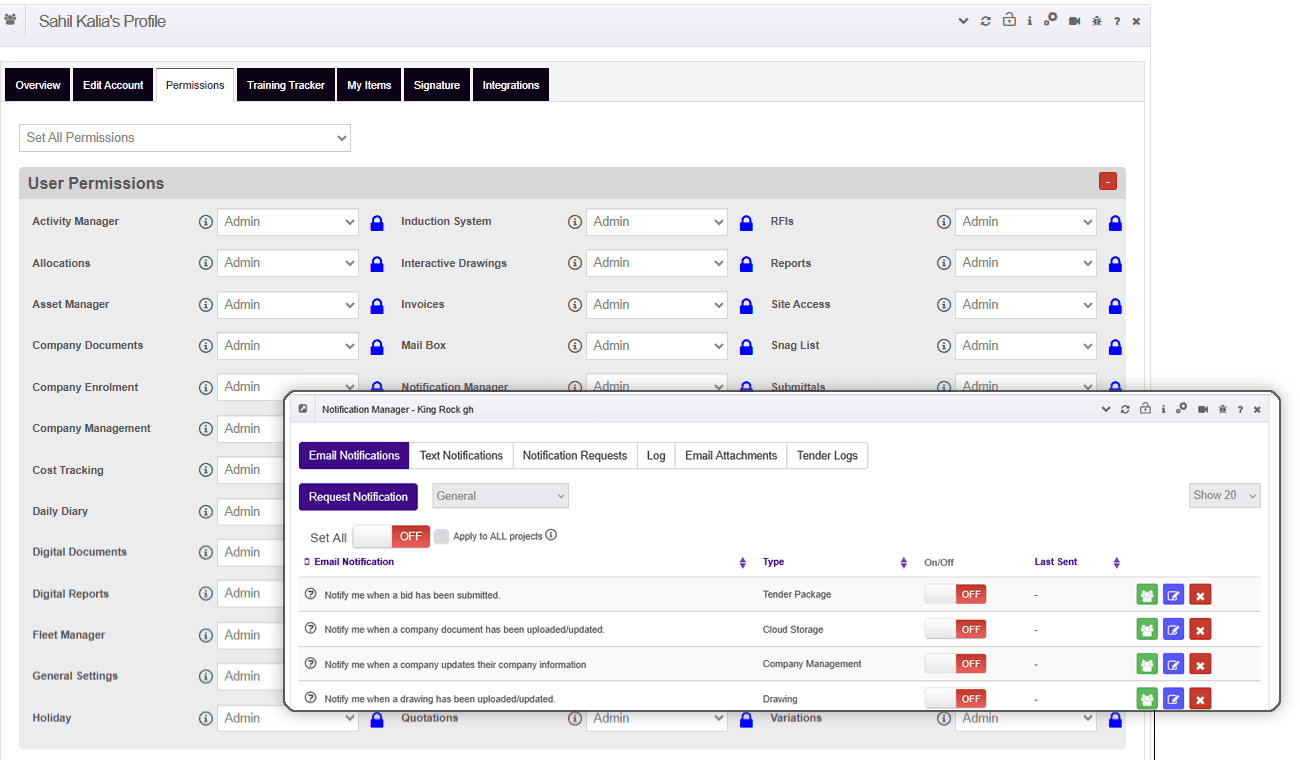
Task: Open the RFIs permission dropdown
Action: [1025, 222]
